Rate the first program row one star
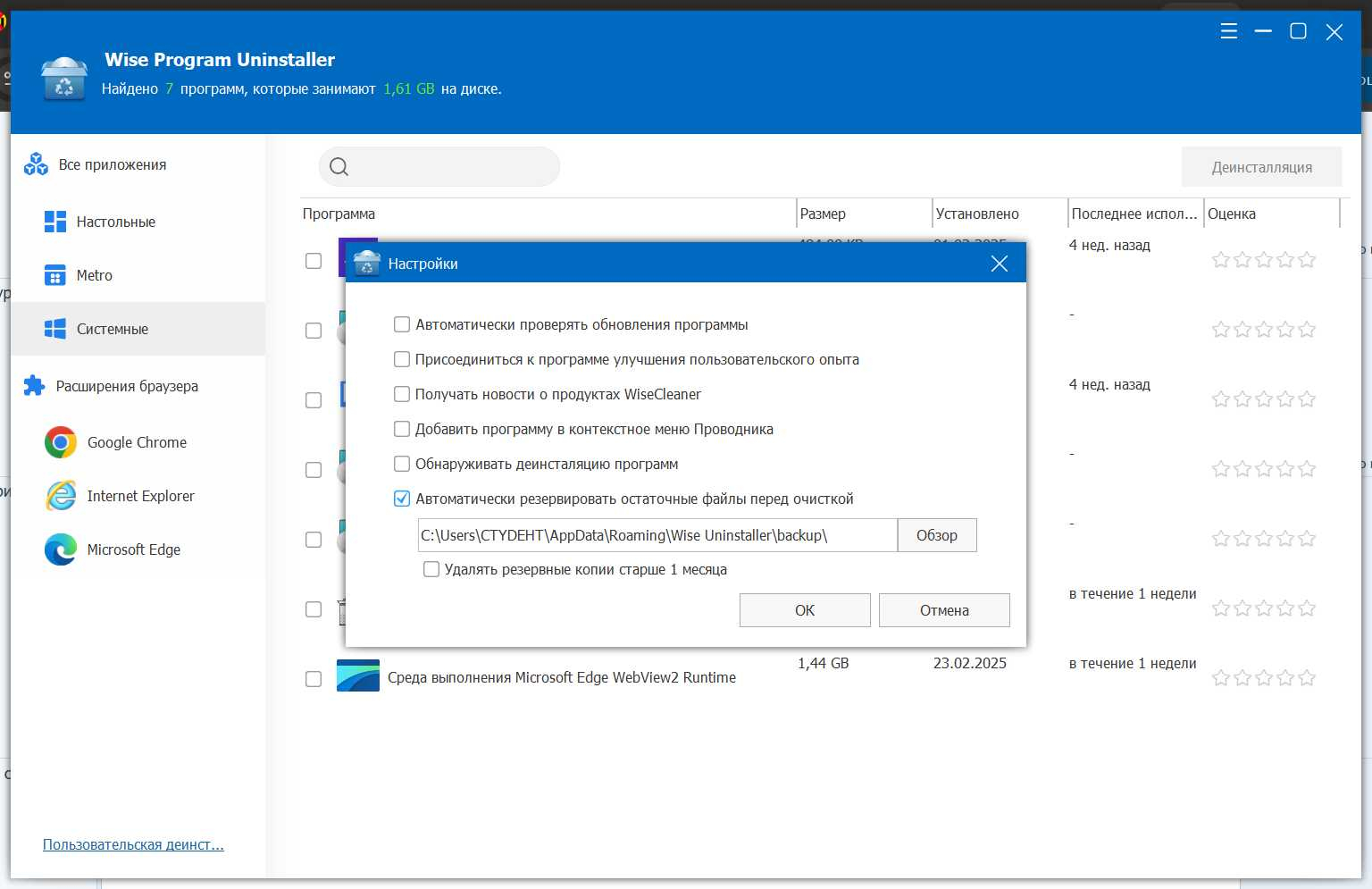1372x889 pixels. [1221, 260]
